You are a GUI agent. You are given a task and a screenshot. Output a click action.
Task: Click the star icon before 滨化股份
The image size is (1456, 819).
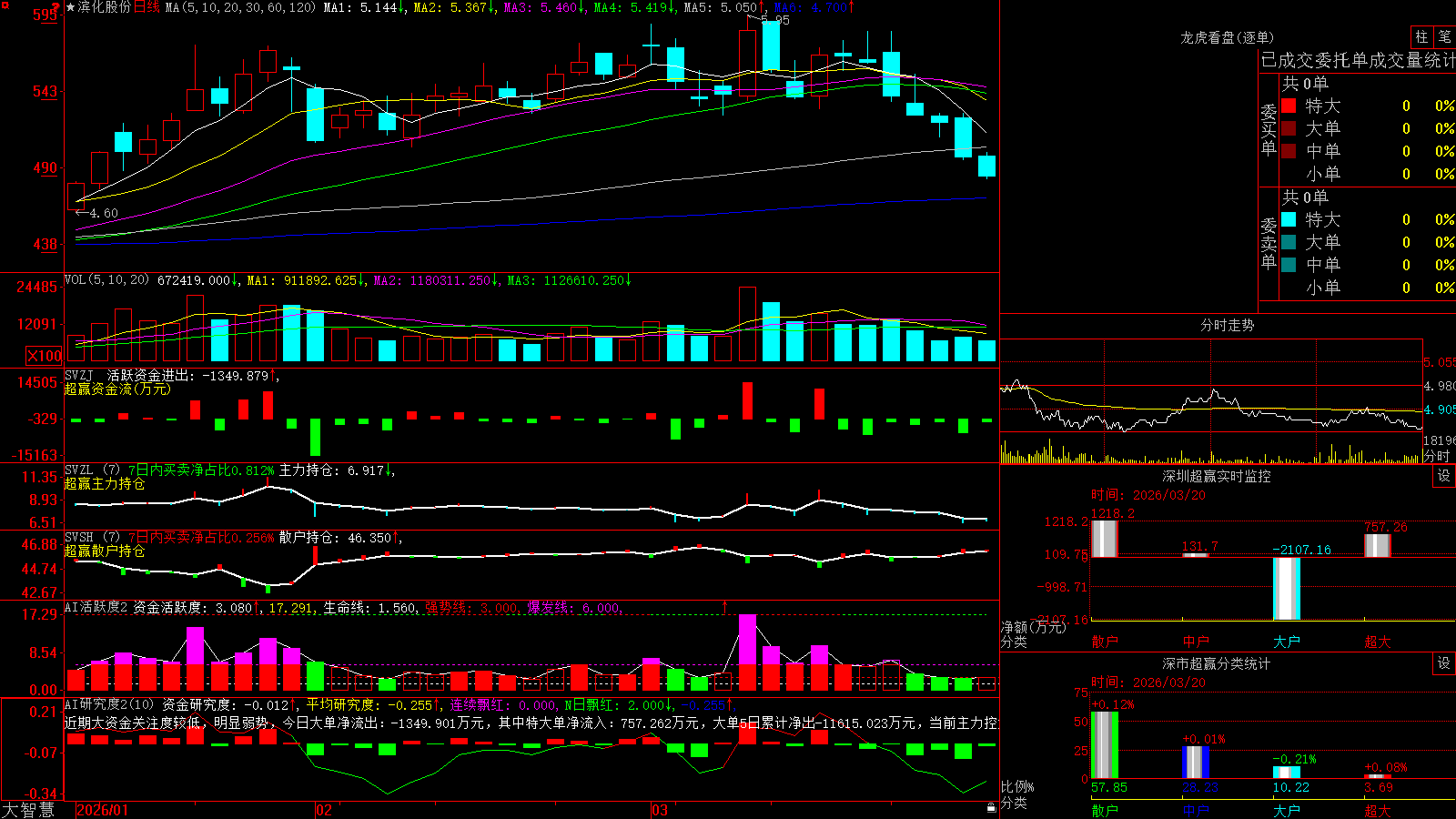[x=71, y=7]
